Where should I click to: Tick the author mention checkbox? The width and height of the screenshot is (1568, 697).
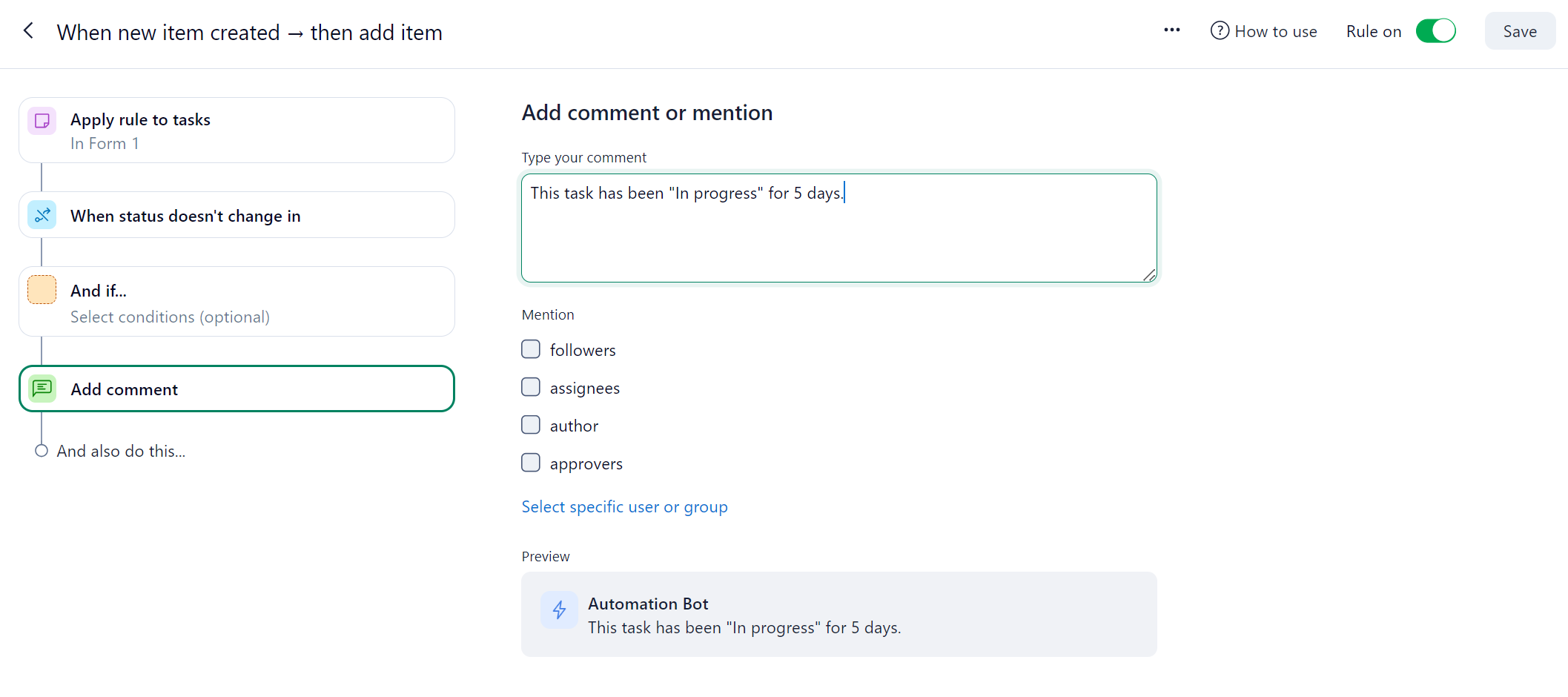531,425
